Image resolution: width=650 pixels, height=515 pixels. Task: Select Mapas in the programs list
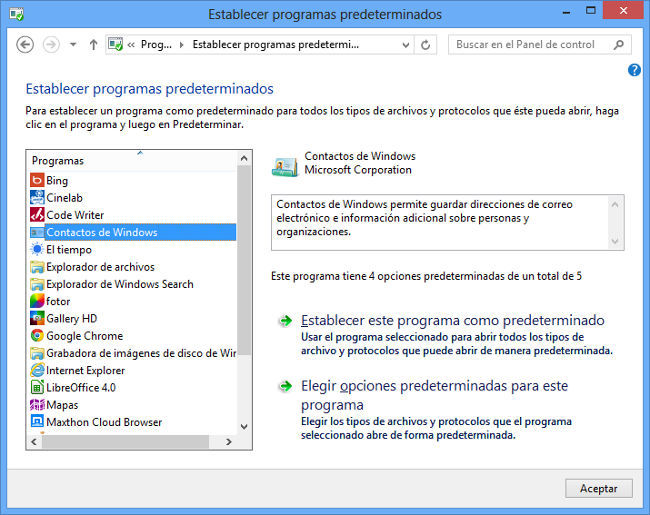[x=62, y=405]
